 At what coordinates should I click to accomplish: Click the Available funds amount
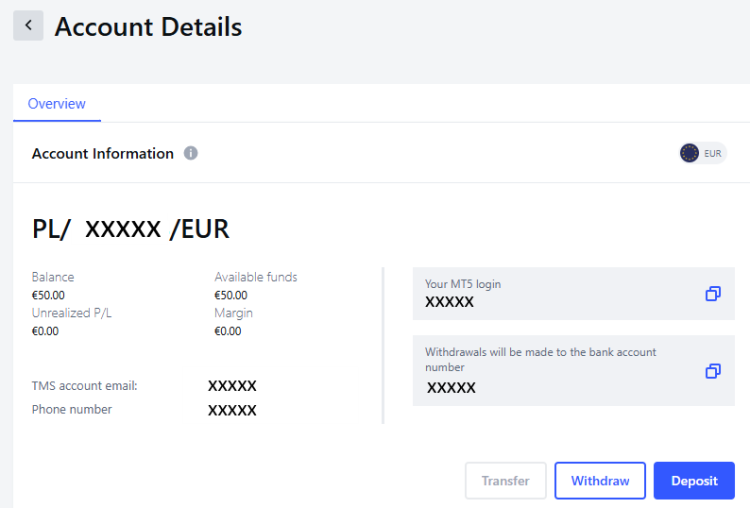tap(231, 295)
